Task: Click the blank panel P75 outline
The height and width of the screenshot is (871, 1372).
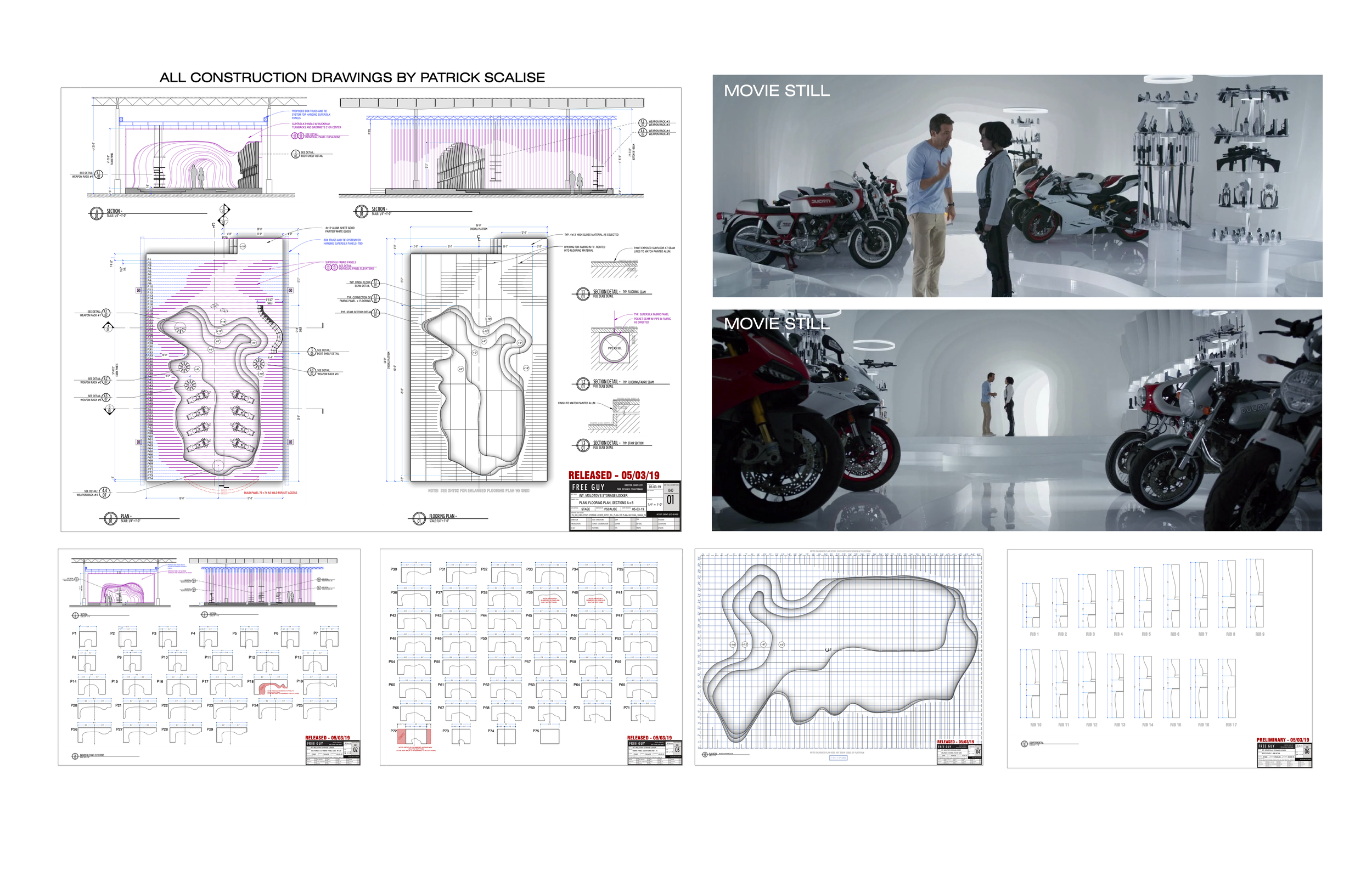Action: [x=550, y=737]
